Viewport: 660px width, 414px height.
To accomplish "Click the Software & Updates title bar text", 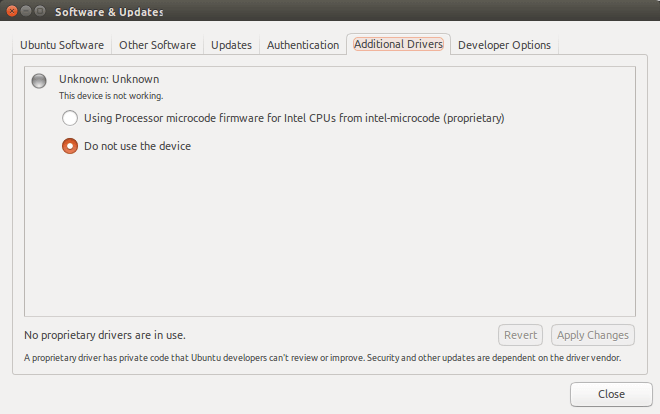I will pos(109,12).
